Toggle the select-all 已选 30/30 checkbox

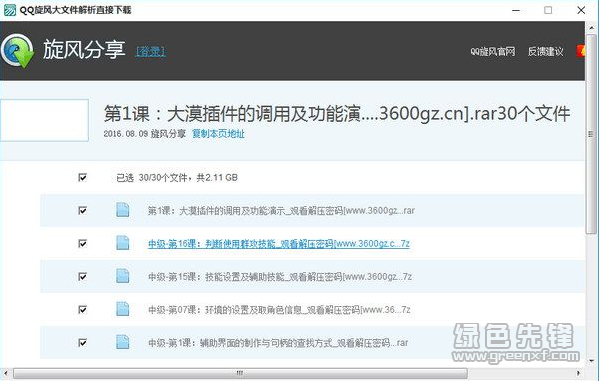coord(82,177)
